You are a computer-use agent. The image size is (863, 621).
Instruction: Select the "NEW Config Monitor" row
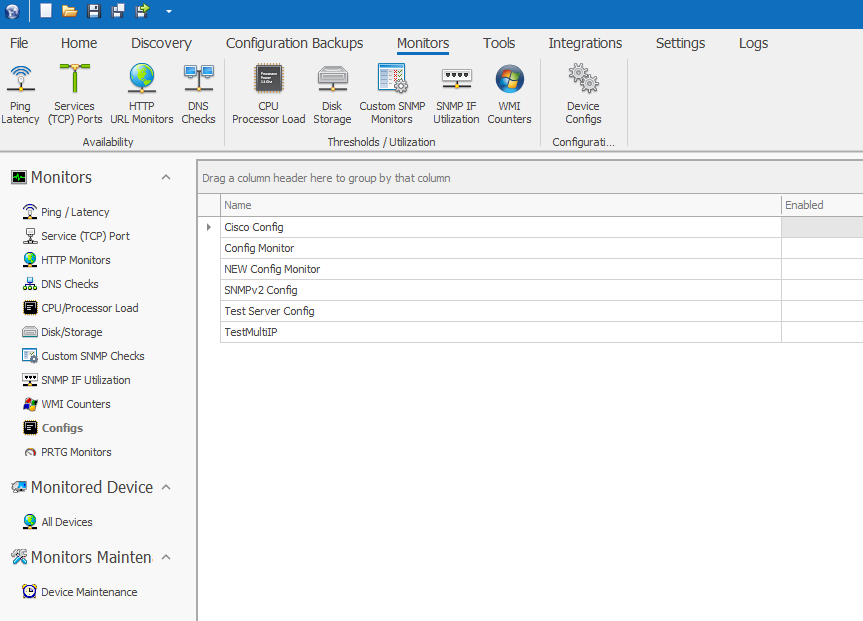[501, 269]
